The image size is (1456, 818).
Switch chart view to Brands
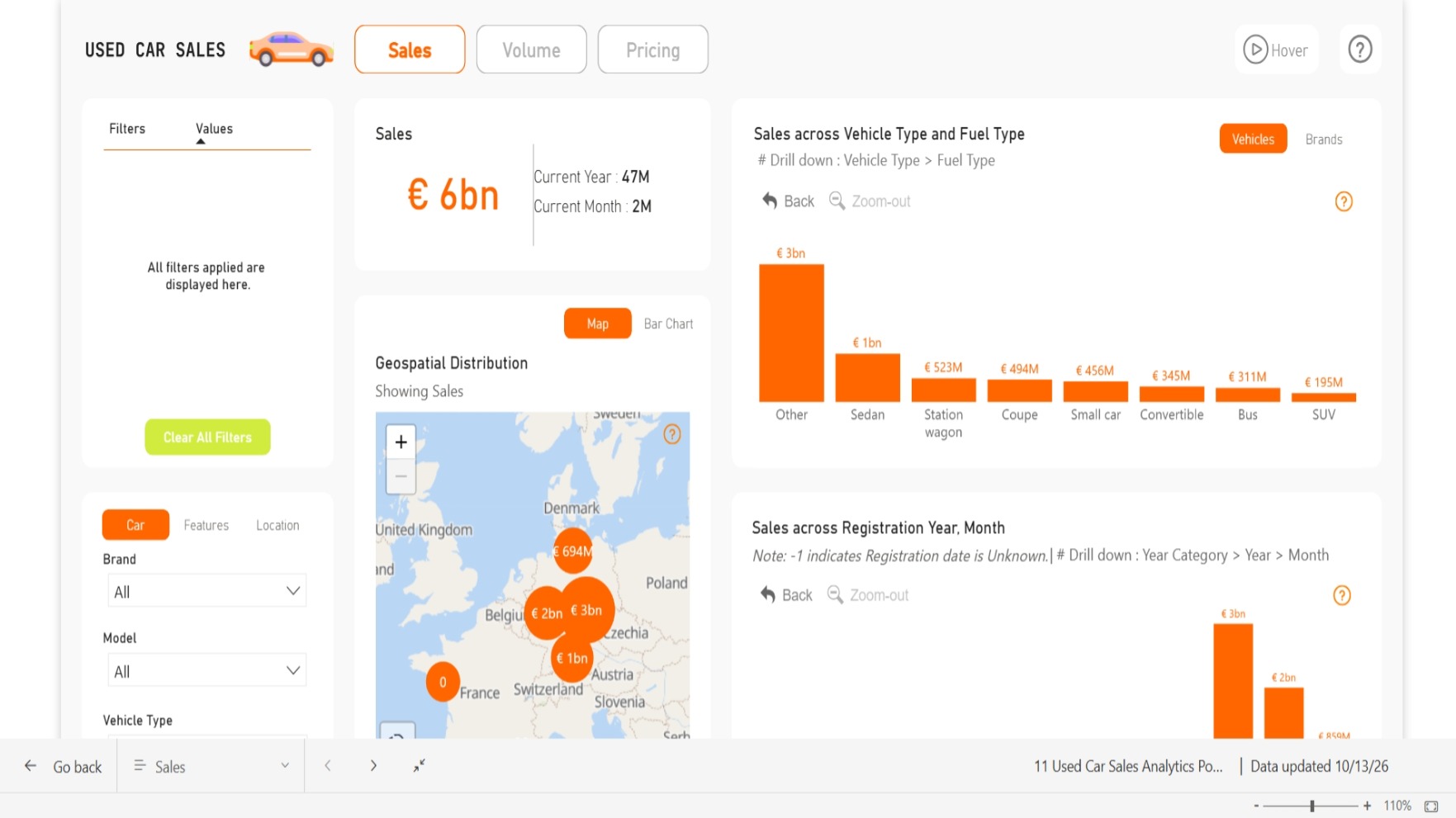point(1324,139)
